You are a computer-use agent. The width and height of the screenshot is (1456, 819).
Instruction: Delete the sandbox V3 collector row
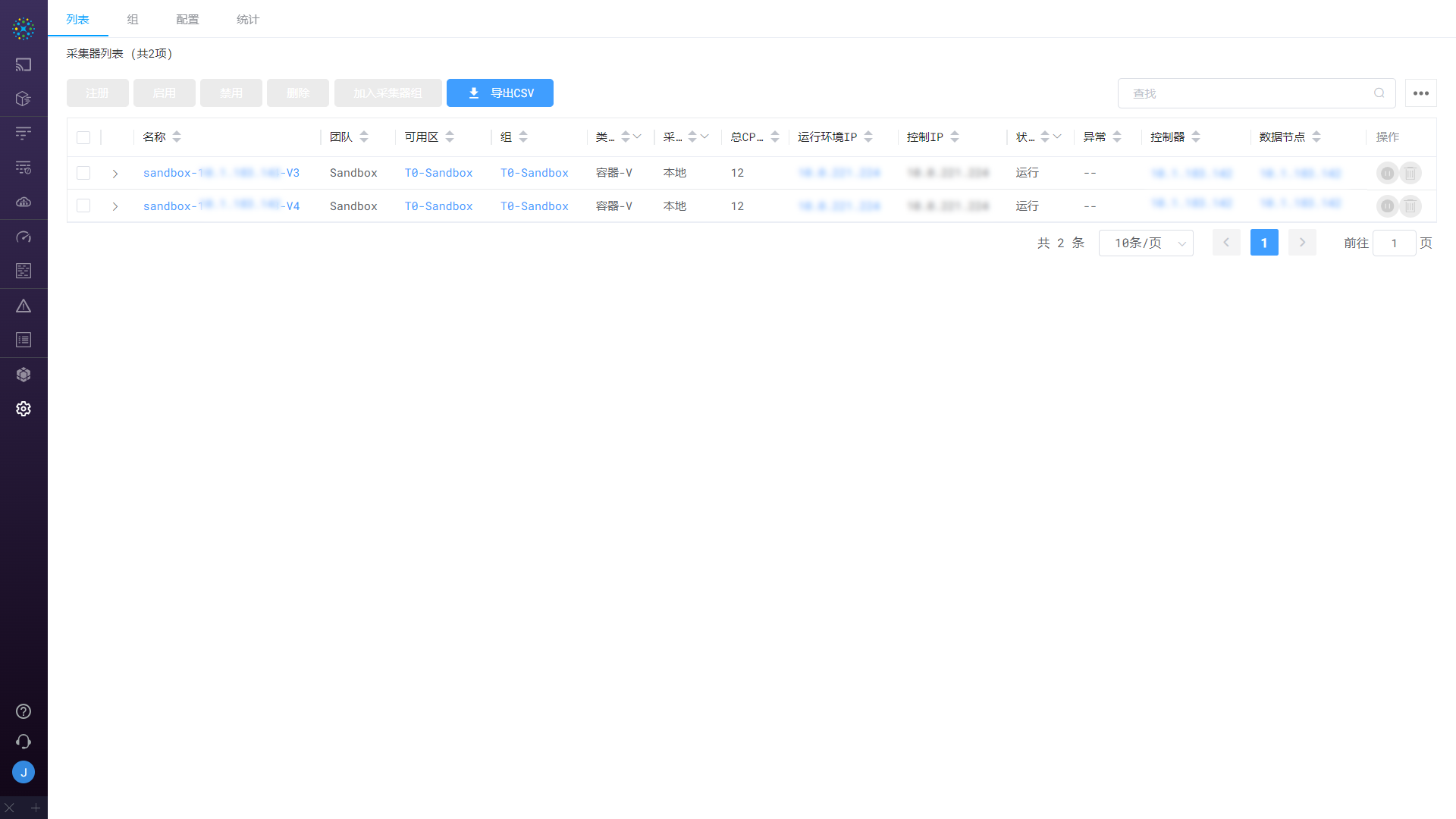point(1410,174)
